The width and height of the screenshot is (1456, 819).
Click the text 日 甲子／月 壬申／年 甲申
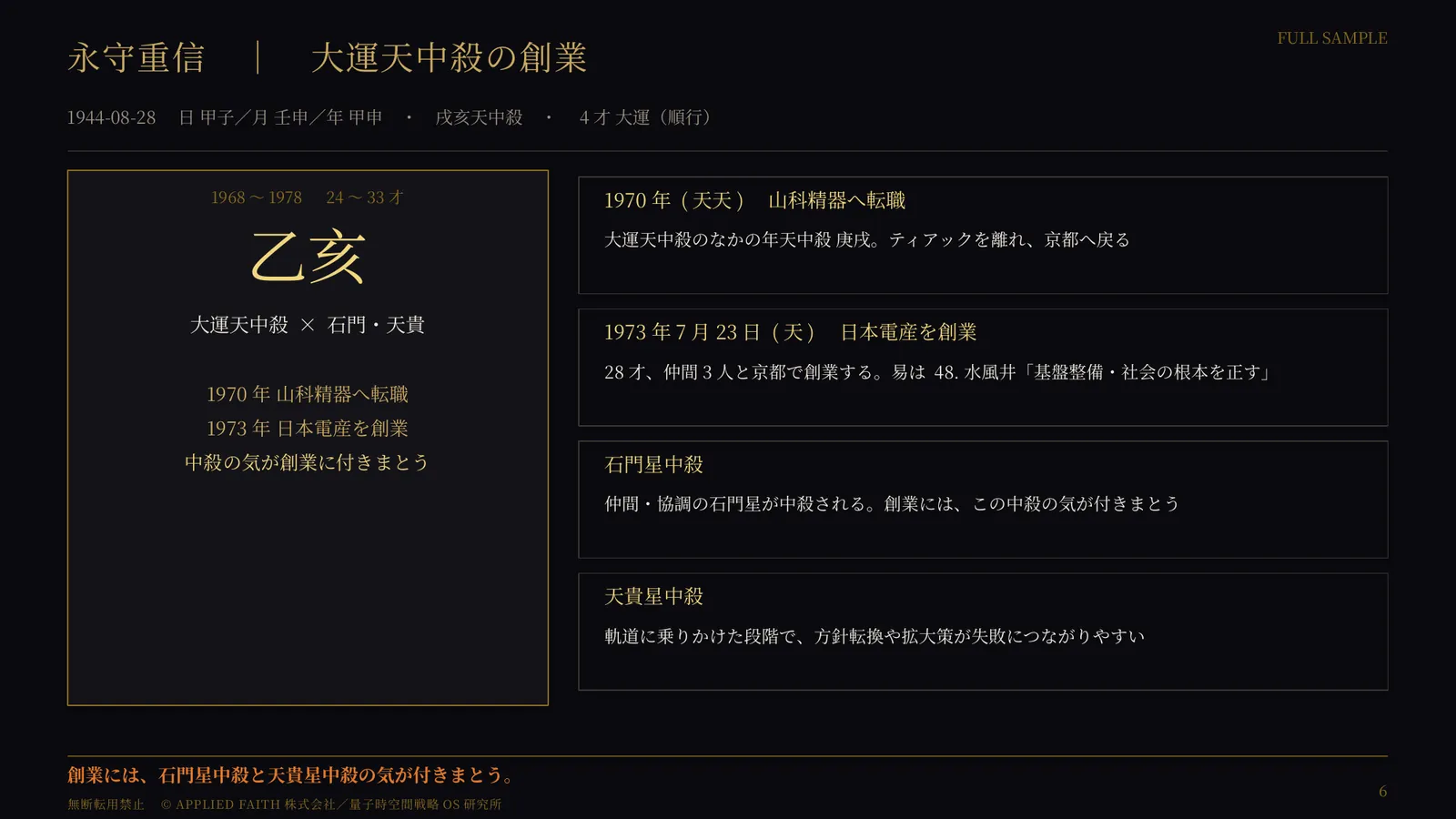coord(280,117)
